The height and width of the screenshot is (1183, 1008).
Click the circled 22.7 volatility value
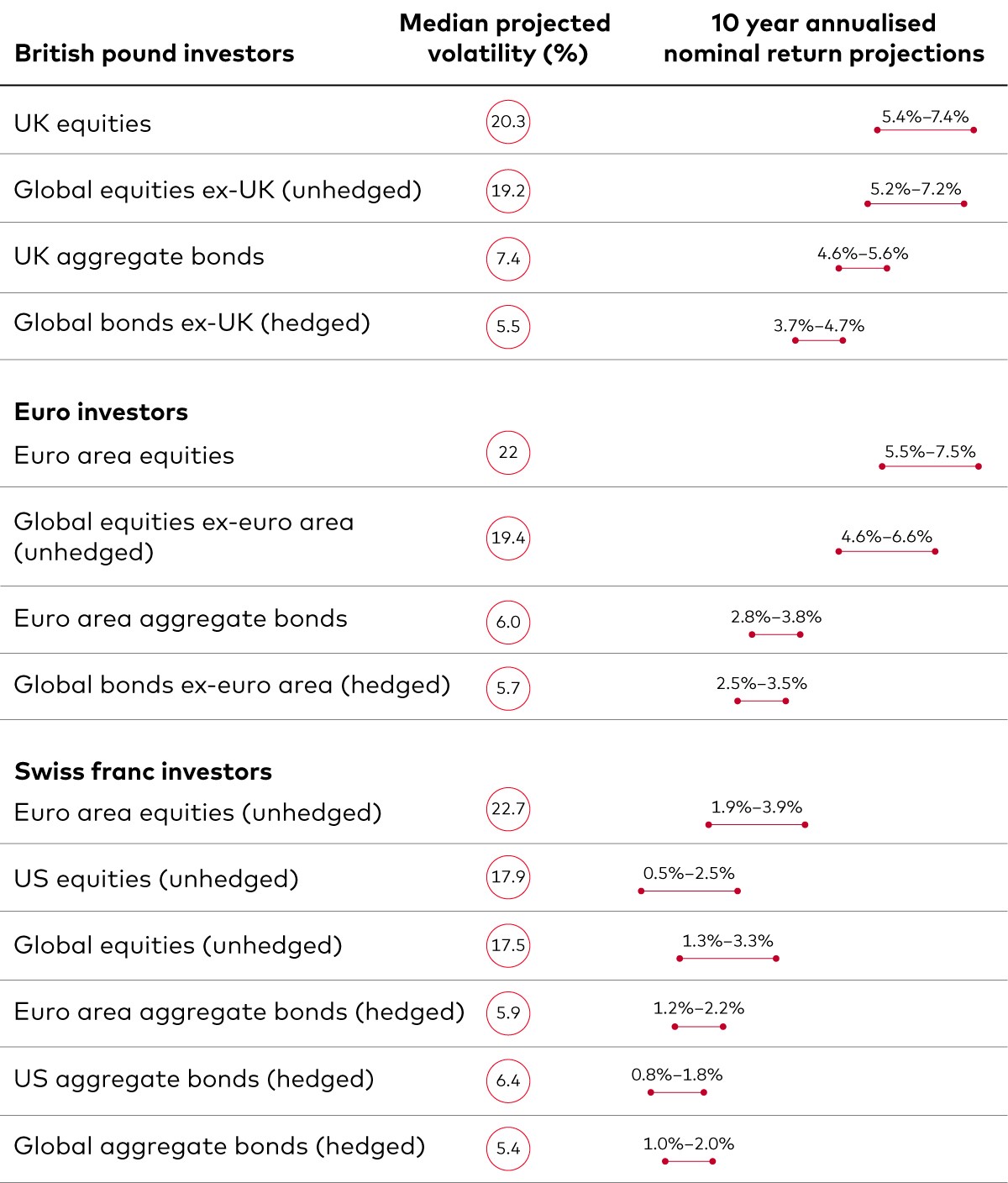507,809
